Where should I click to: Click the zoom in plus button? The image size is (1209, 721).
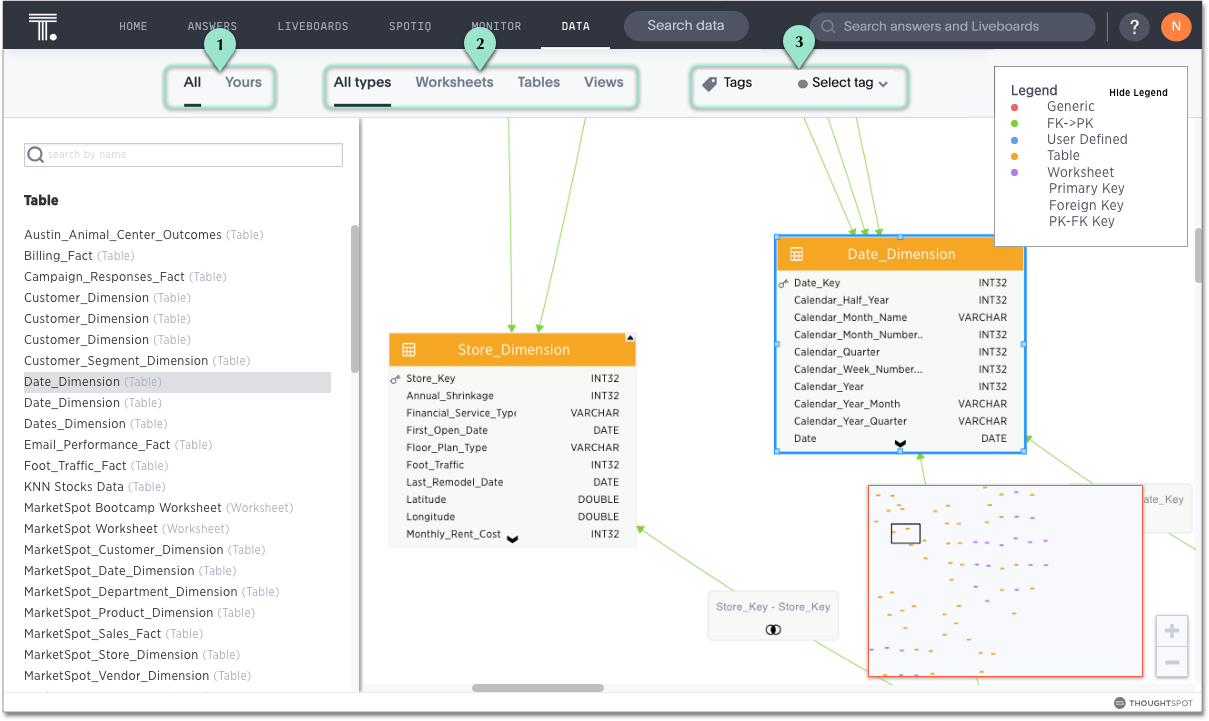[x=1172, y=632]
